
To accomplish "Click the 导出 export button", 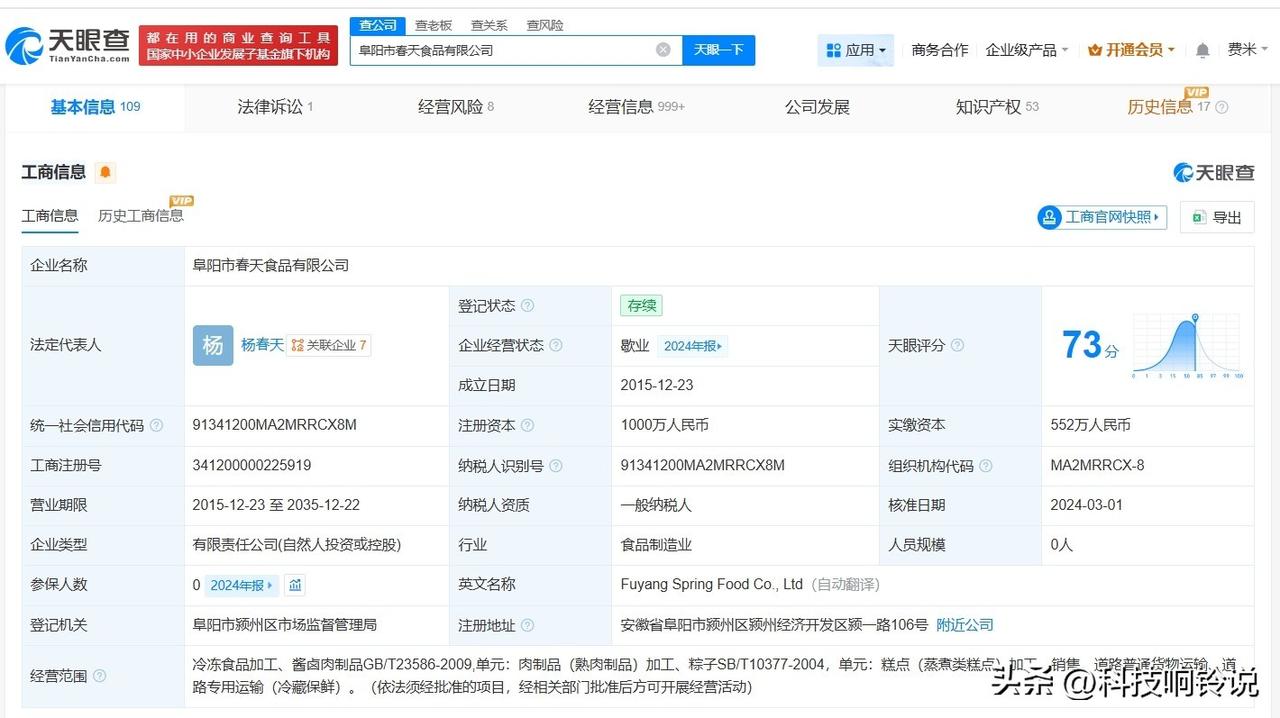I will point(1217,217).
